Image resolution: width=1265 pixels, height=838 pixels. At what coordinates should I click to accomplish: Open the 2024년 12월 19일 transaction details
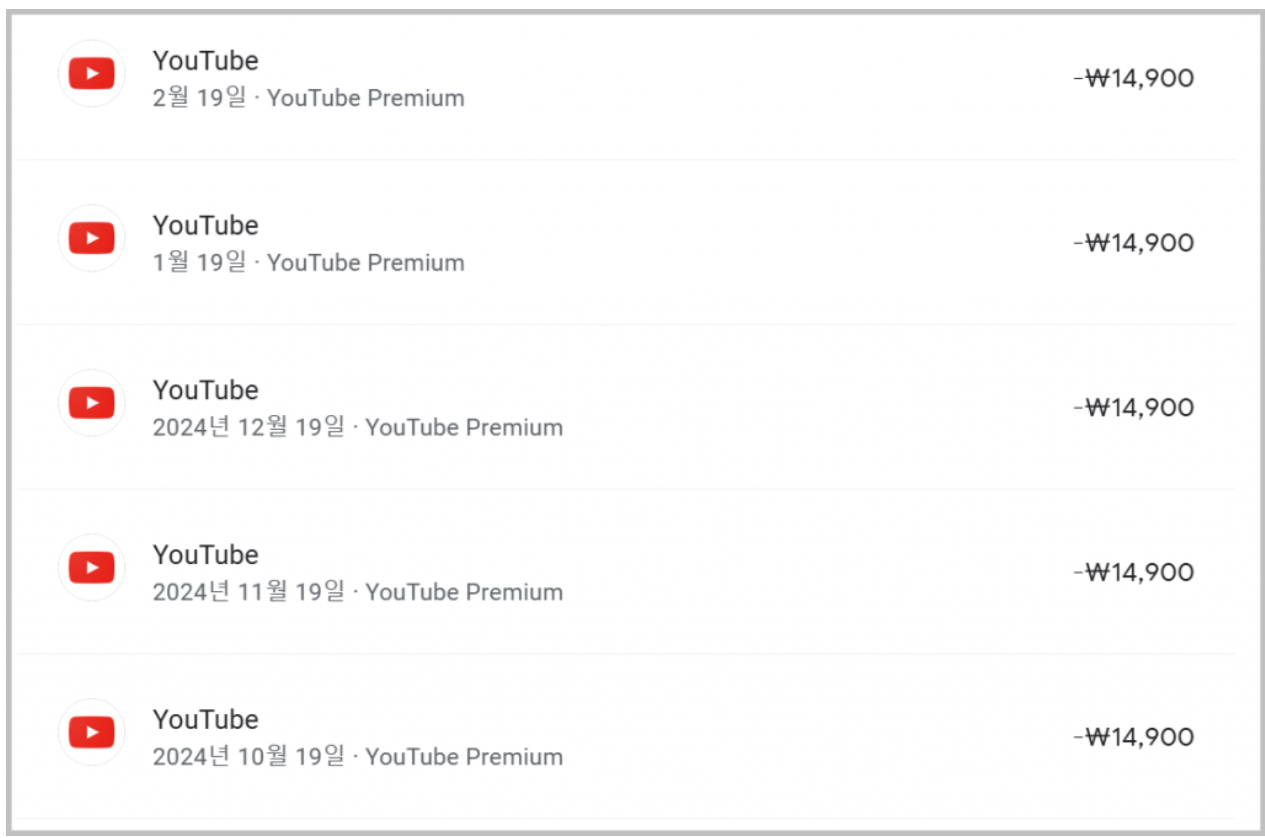point(626,407)
